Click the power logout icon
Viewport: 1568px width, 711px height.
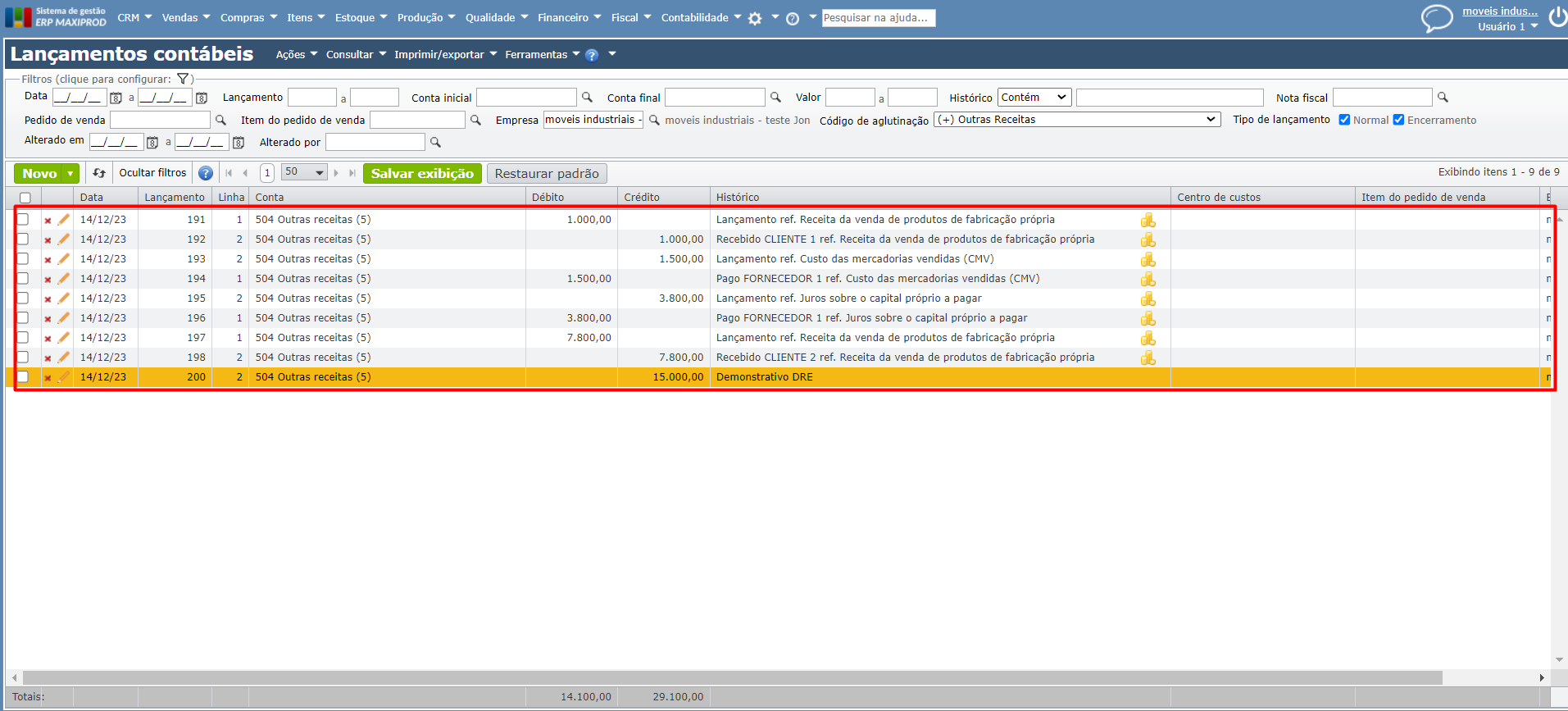(1557, 17)
